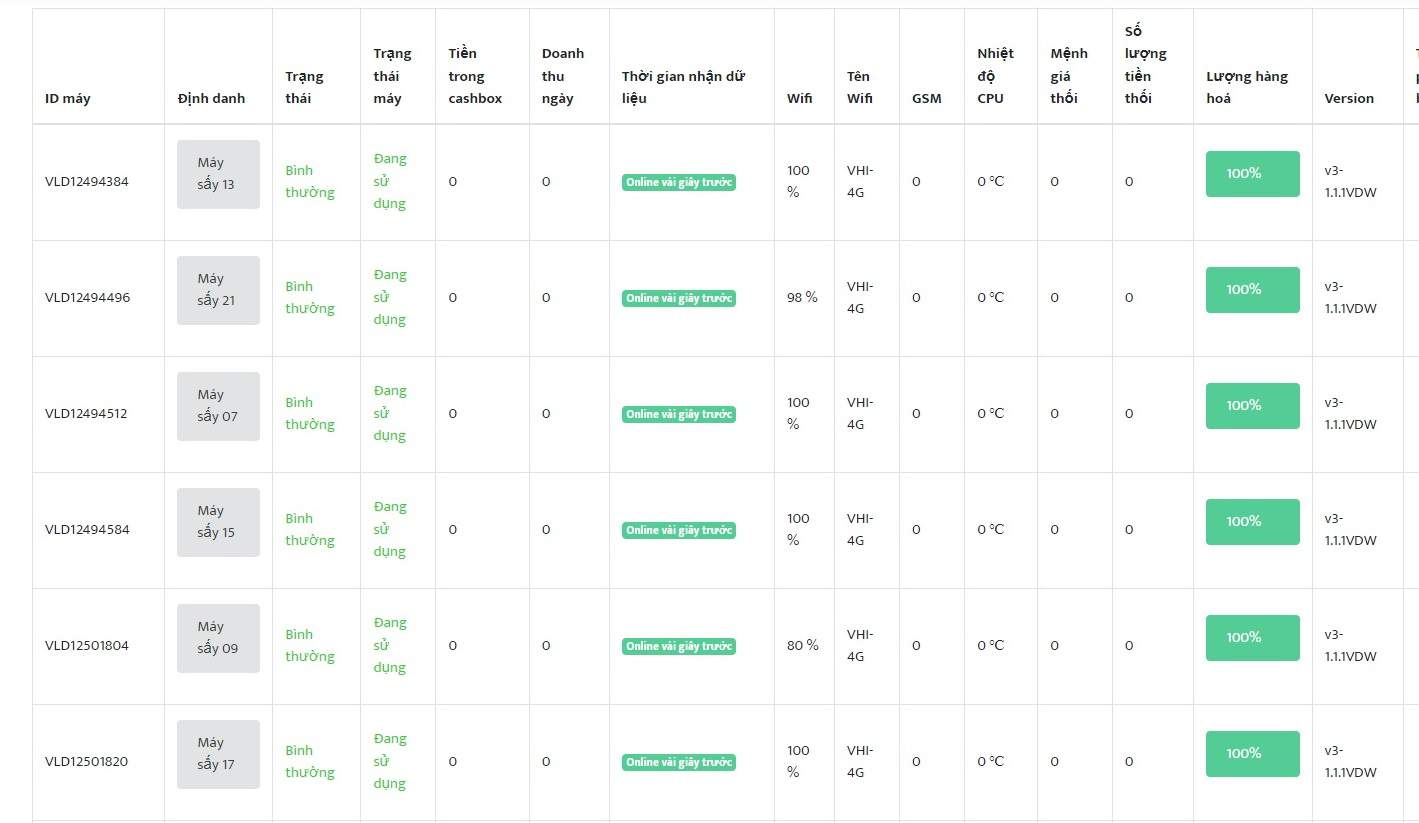Select machine ID VLD12494496
Viewport: 1419px width, 823px height.
point(87,298)
